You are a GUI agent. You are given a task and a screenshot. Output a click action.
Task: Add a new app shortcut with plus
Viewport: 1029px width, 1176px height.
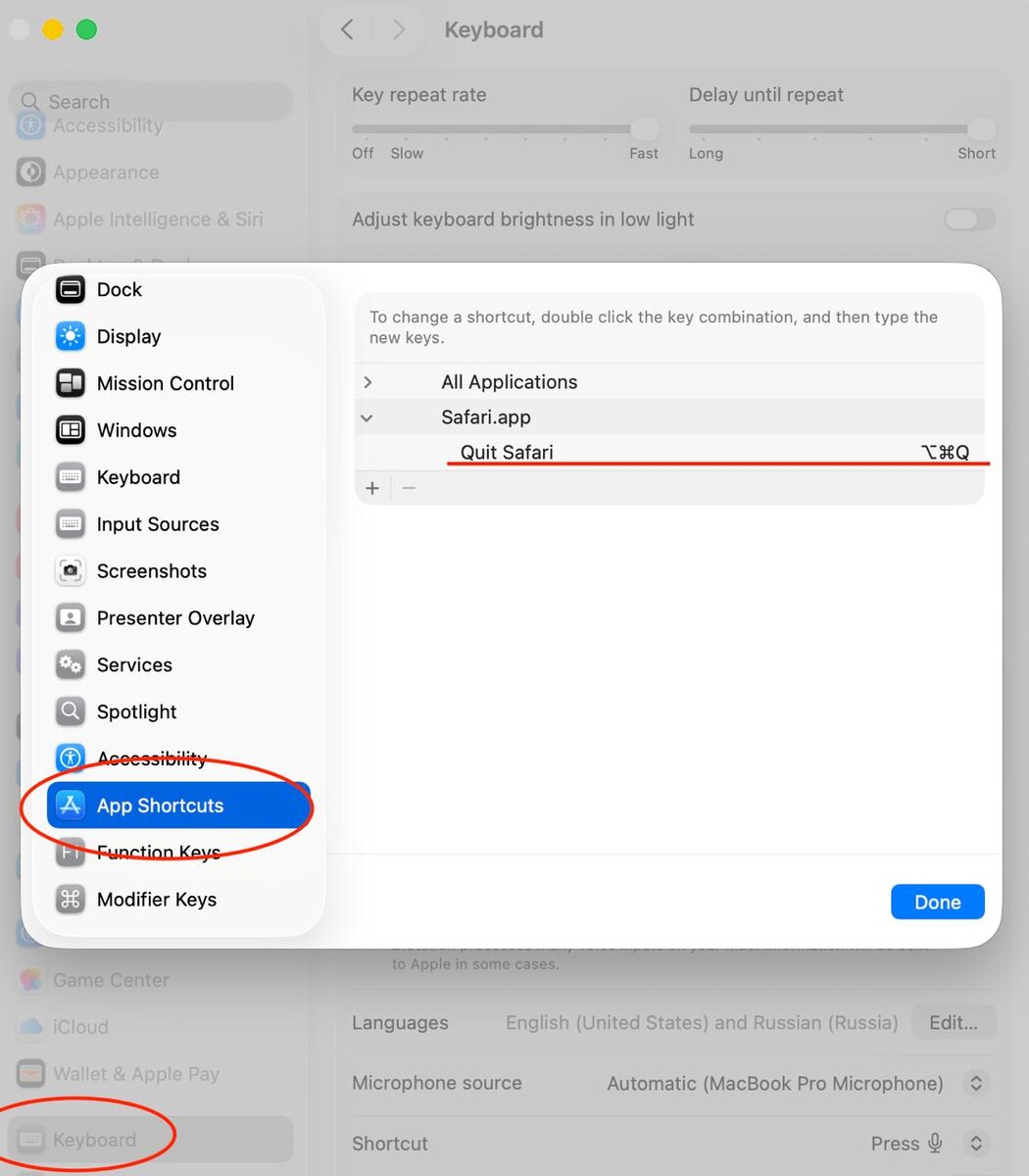click(372, 488)
